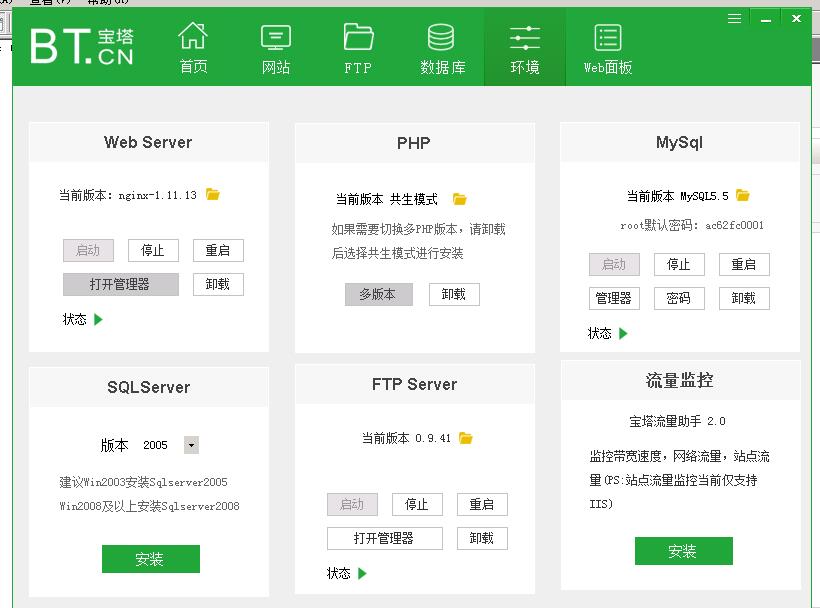Select the 环境 environment tab
Screen dimensions: 820x608
525,49
